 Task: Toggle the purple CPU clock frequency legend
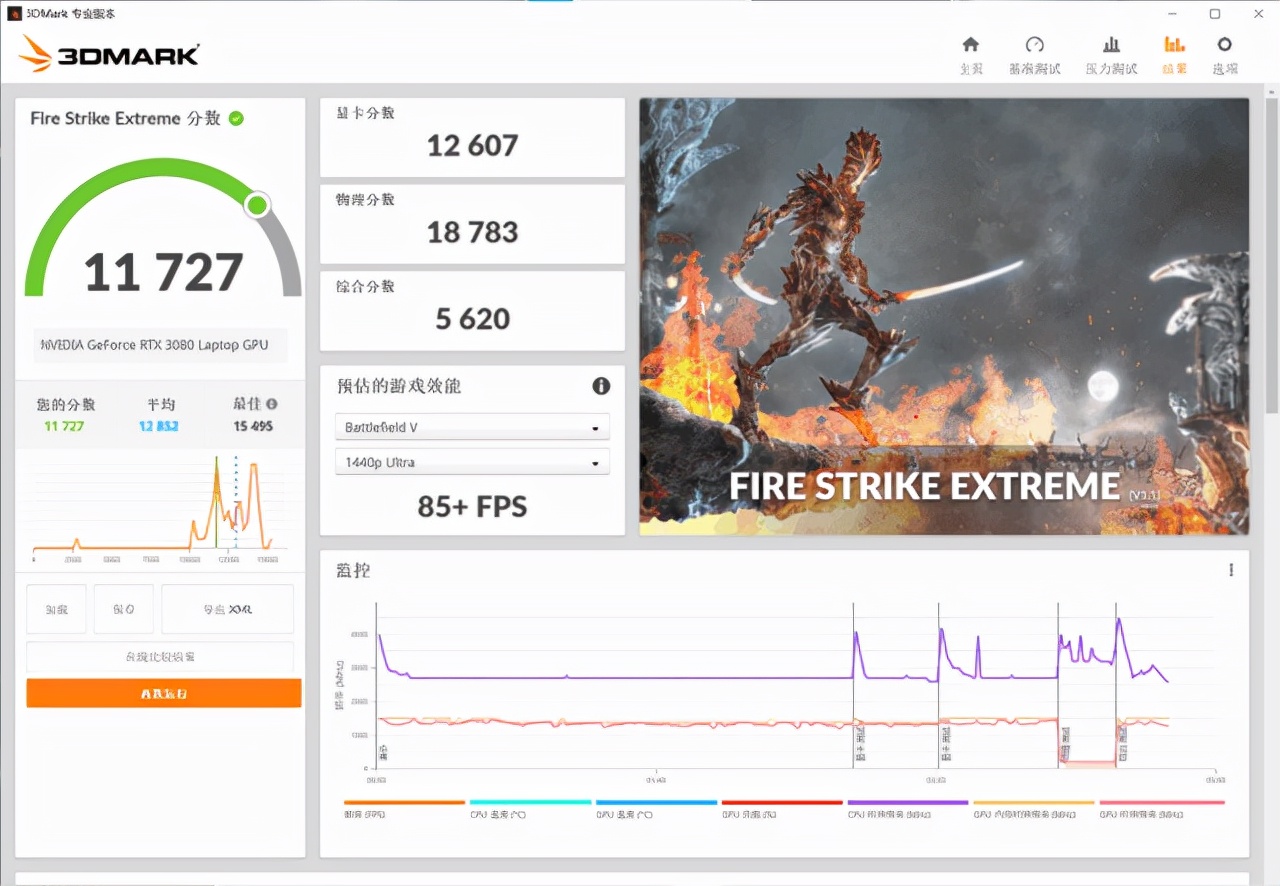click(x=908, y=803)
